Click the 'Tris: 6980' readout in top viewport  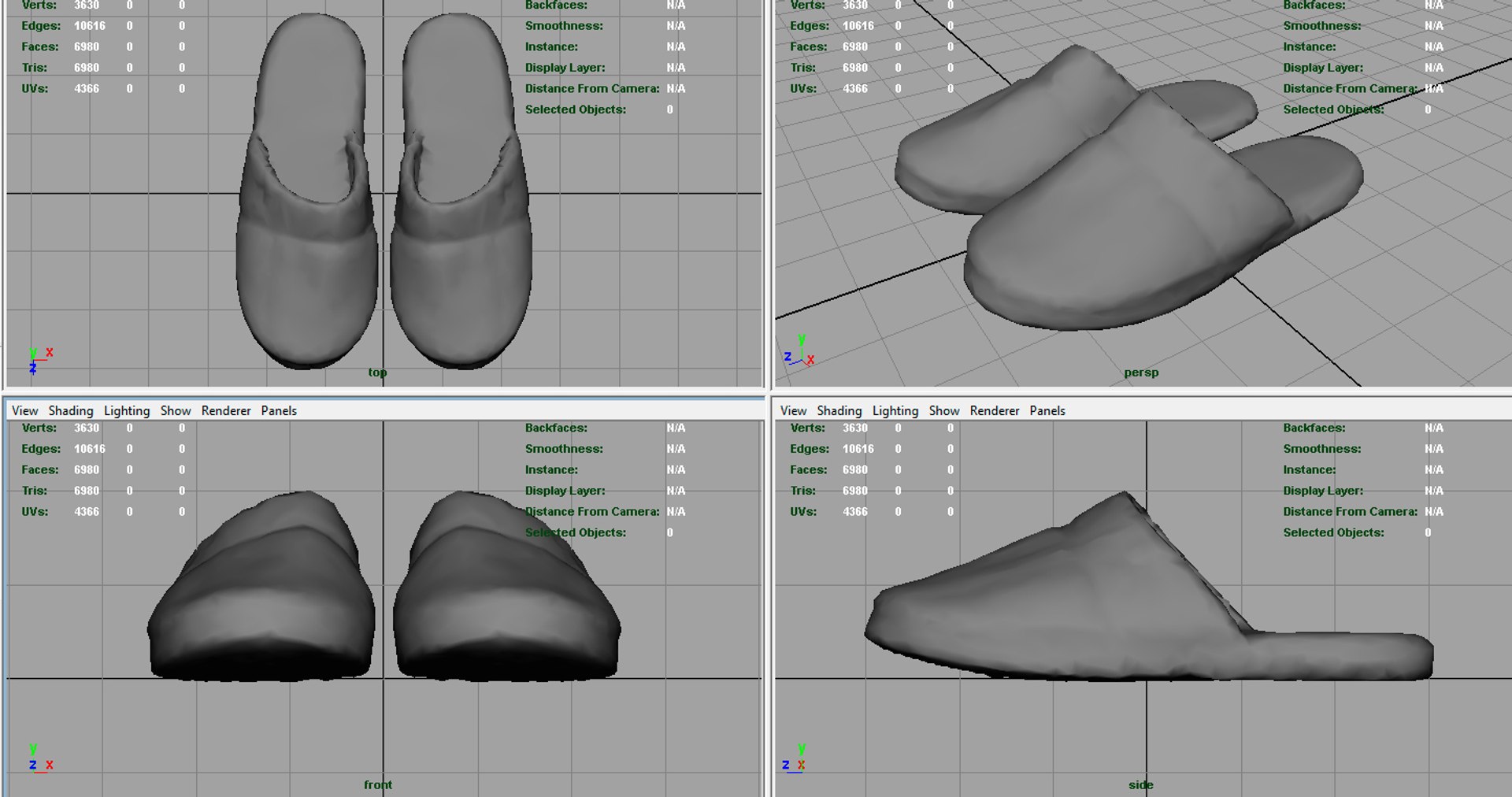tap(60, 68)
